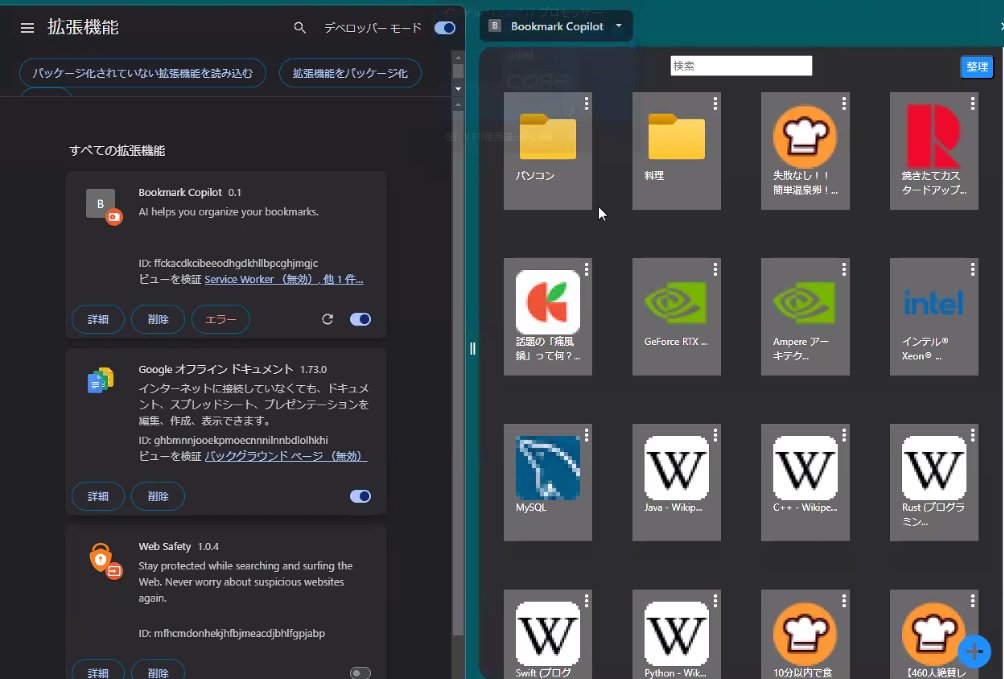
Task: Open the バックグラウンド ページ (無効) link
Action: tap(286, 456)
